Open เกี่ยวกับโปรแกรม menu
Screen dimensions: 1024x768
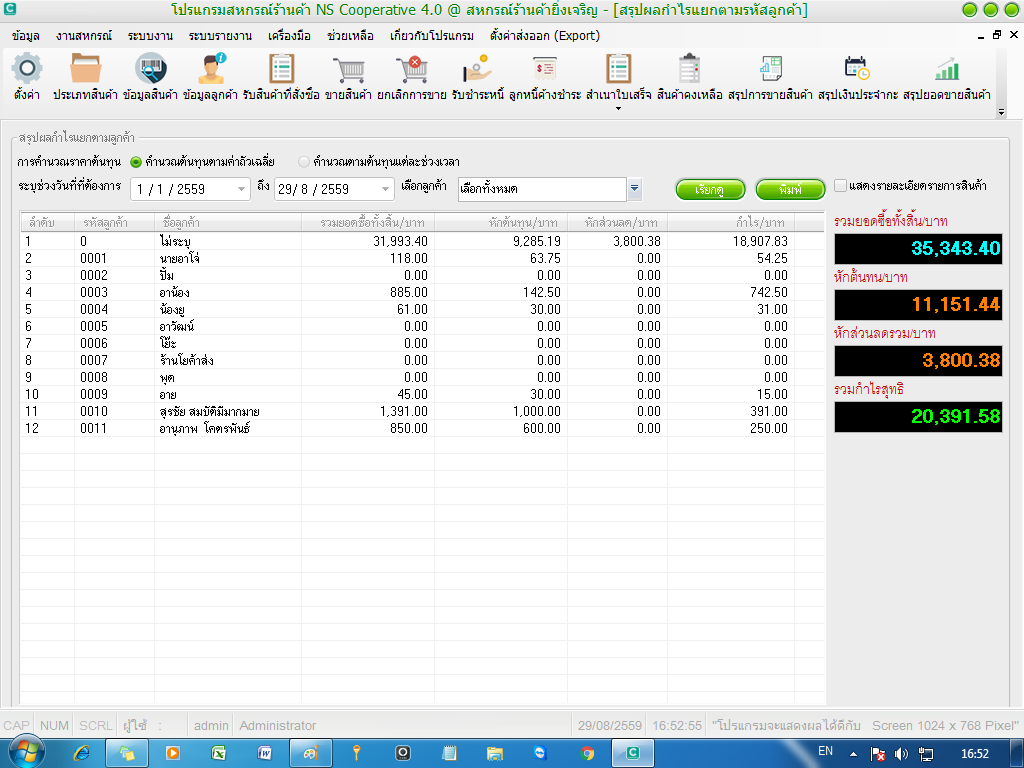432,36
